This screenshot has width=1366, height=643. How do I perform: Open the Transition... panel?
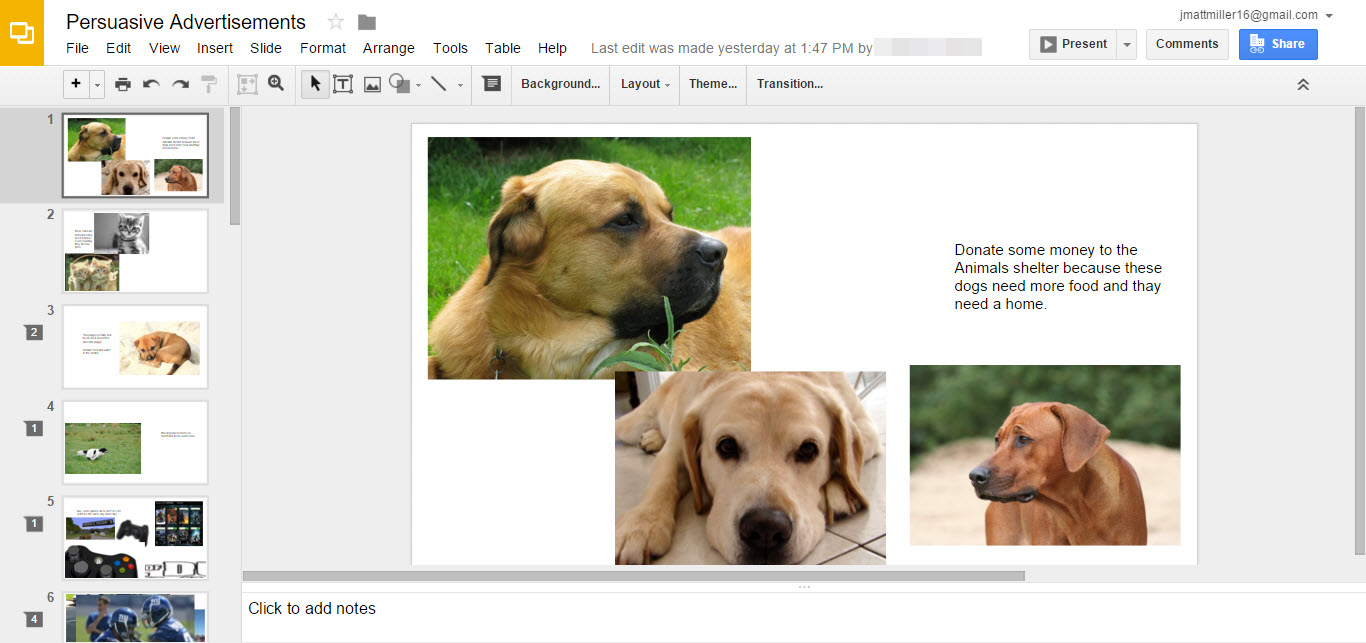[x=790, y=84]
